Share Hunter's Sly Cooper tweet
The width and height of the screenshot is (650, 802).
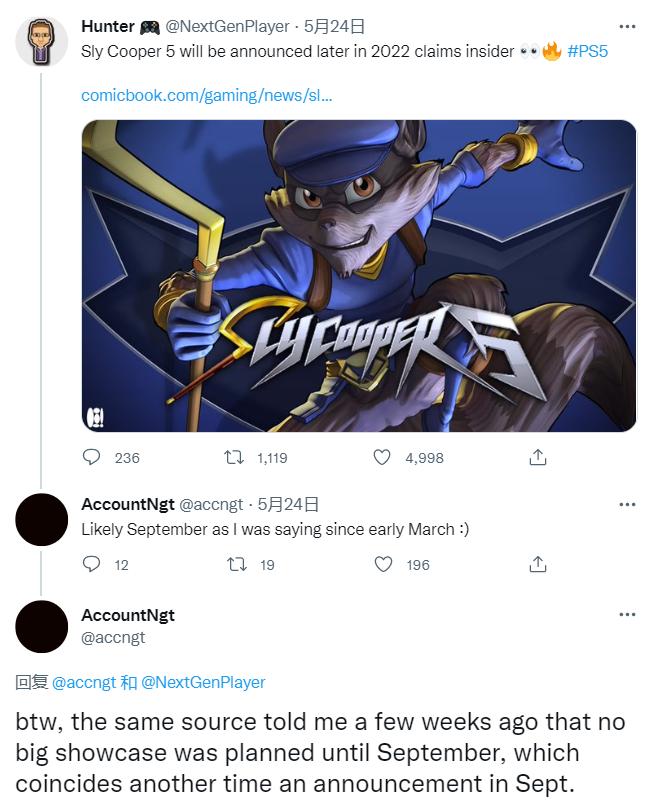point(537,457)
